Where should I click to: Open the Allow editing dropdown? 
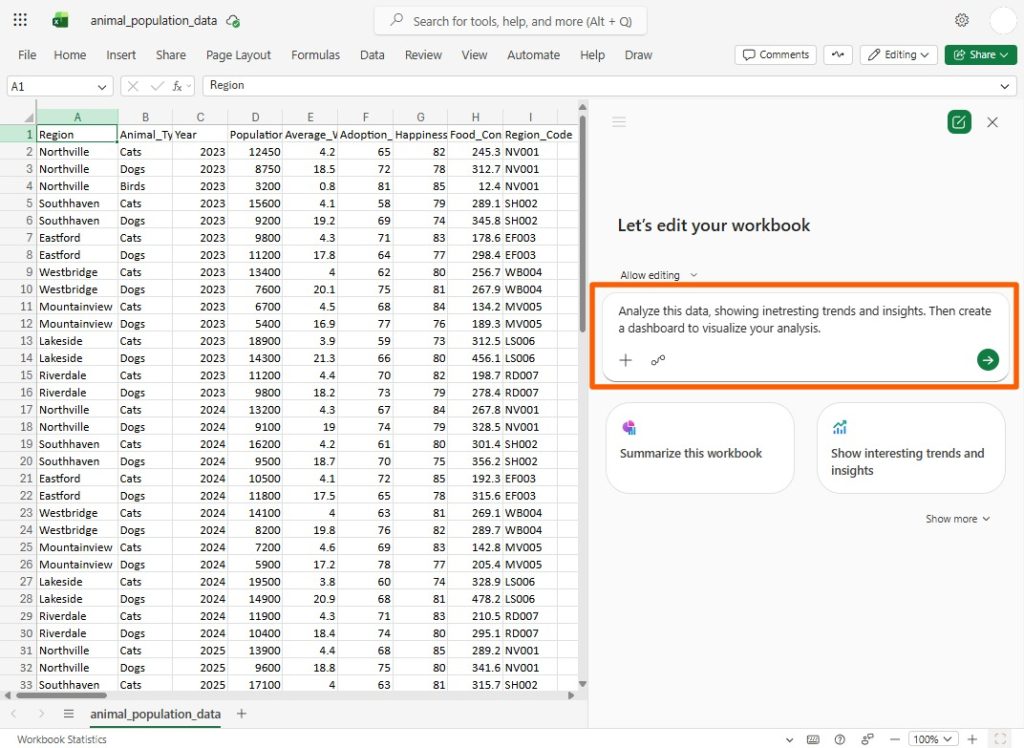coord(658,275)
